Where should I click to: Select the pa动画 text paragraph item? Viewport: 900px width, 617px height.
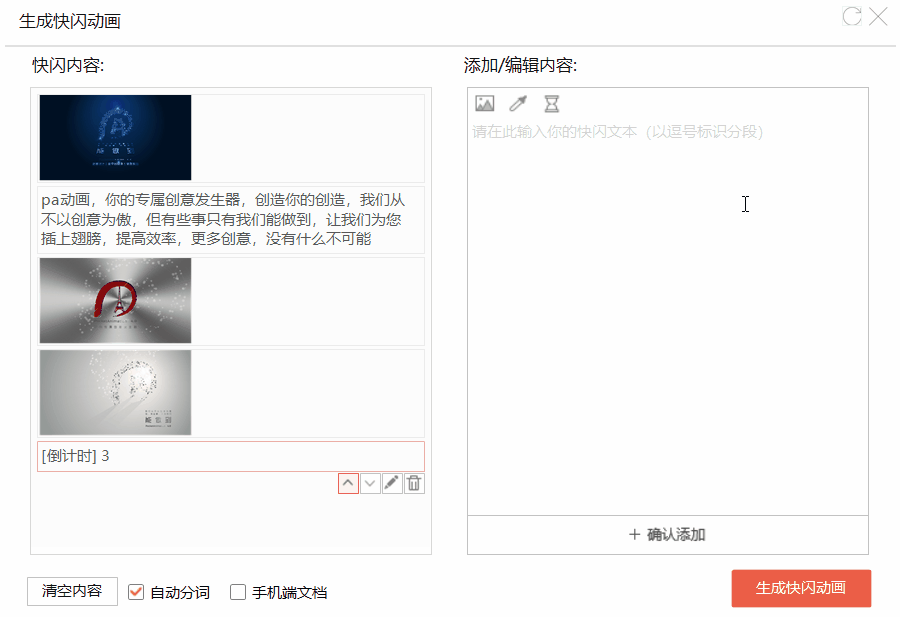pyautogui.click(x=231, y=220)
